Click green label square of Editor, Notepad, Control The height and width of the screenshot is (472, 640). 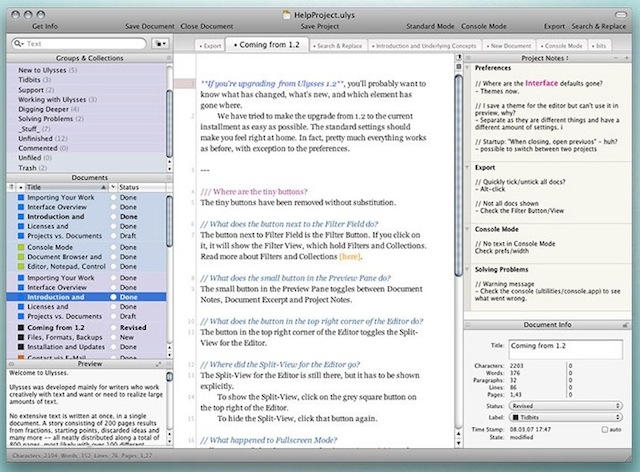click(x=21, y=266)
